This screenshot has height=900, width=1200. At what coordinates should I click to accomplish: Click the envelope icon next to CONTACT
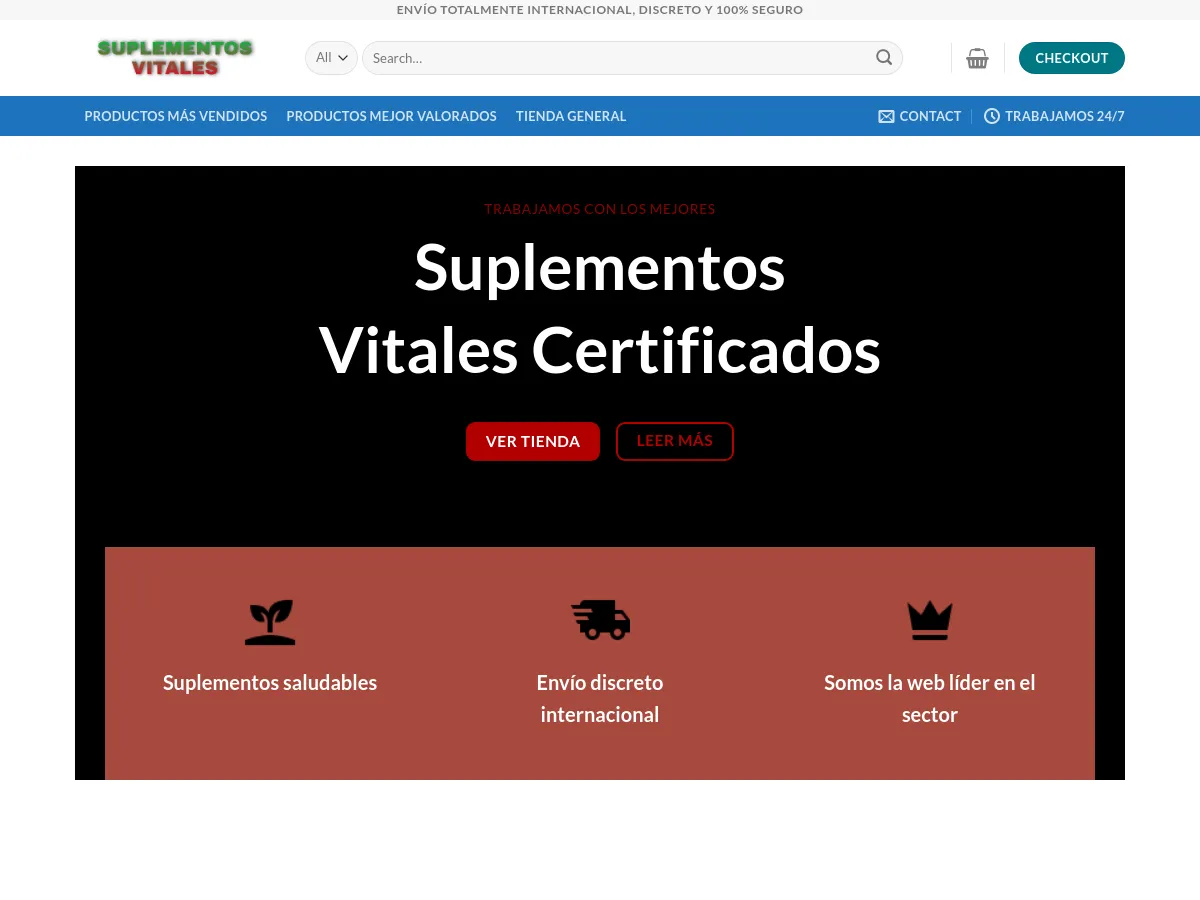(x=886, y=116)
